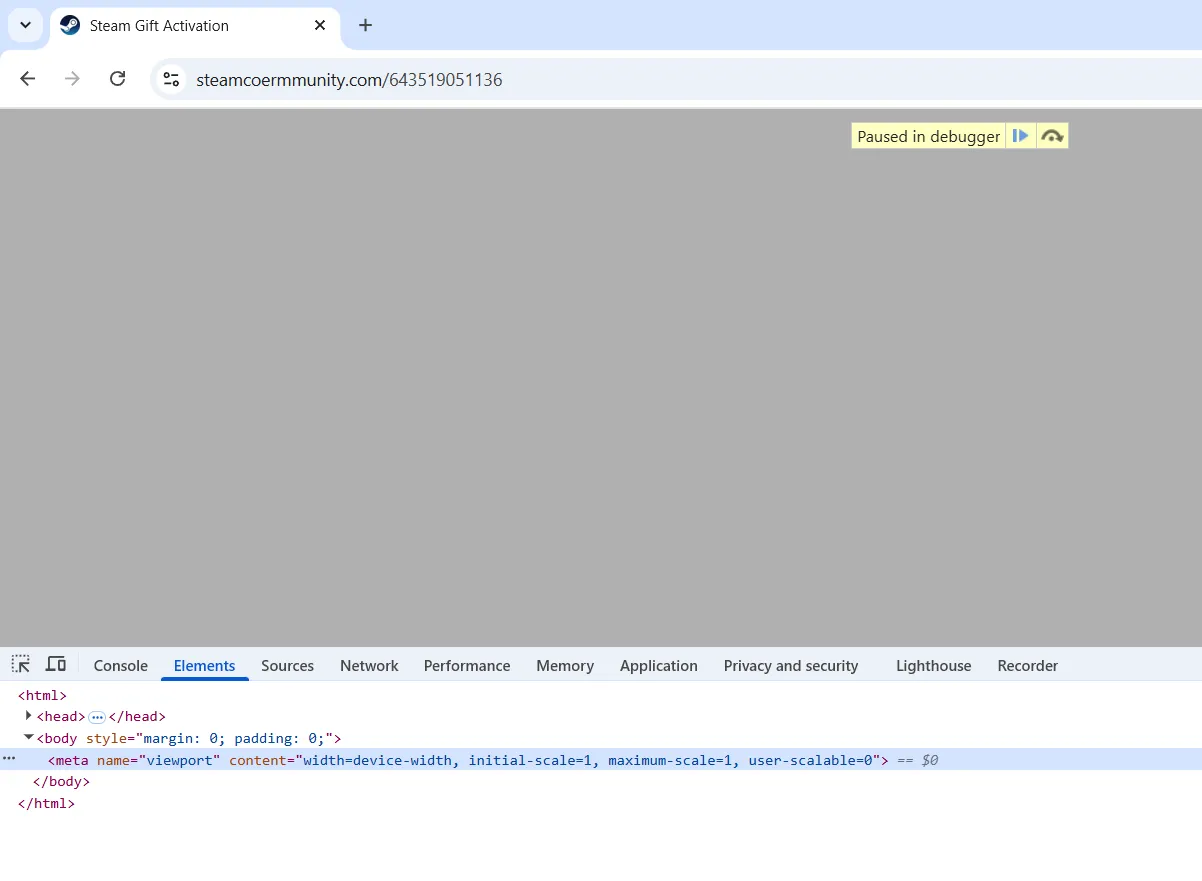Click the Steam favicon on the tab
The image size is (1202, 881).
[70, 25]
